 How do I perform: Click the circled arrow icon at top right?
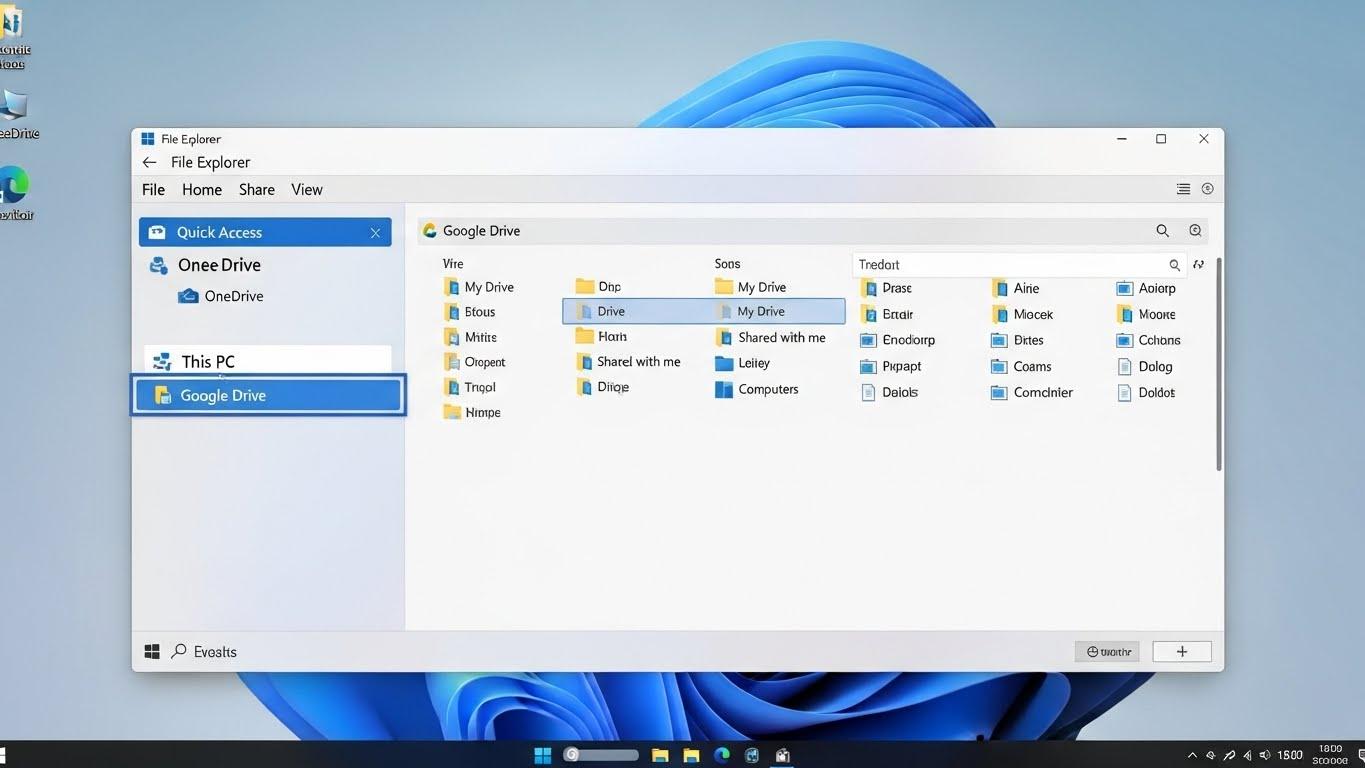click(1207, 188)
